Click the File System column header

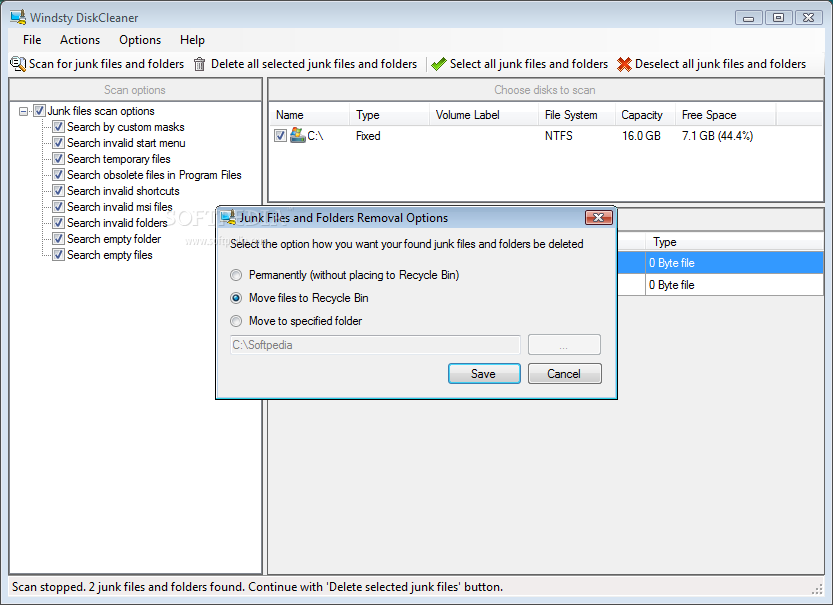577,115
